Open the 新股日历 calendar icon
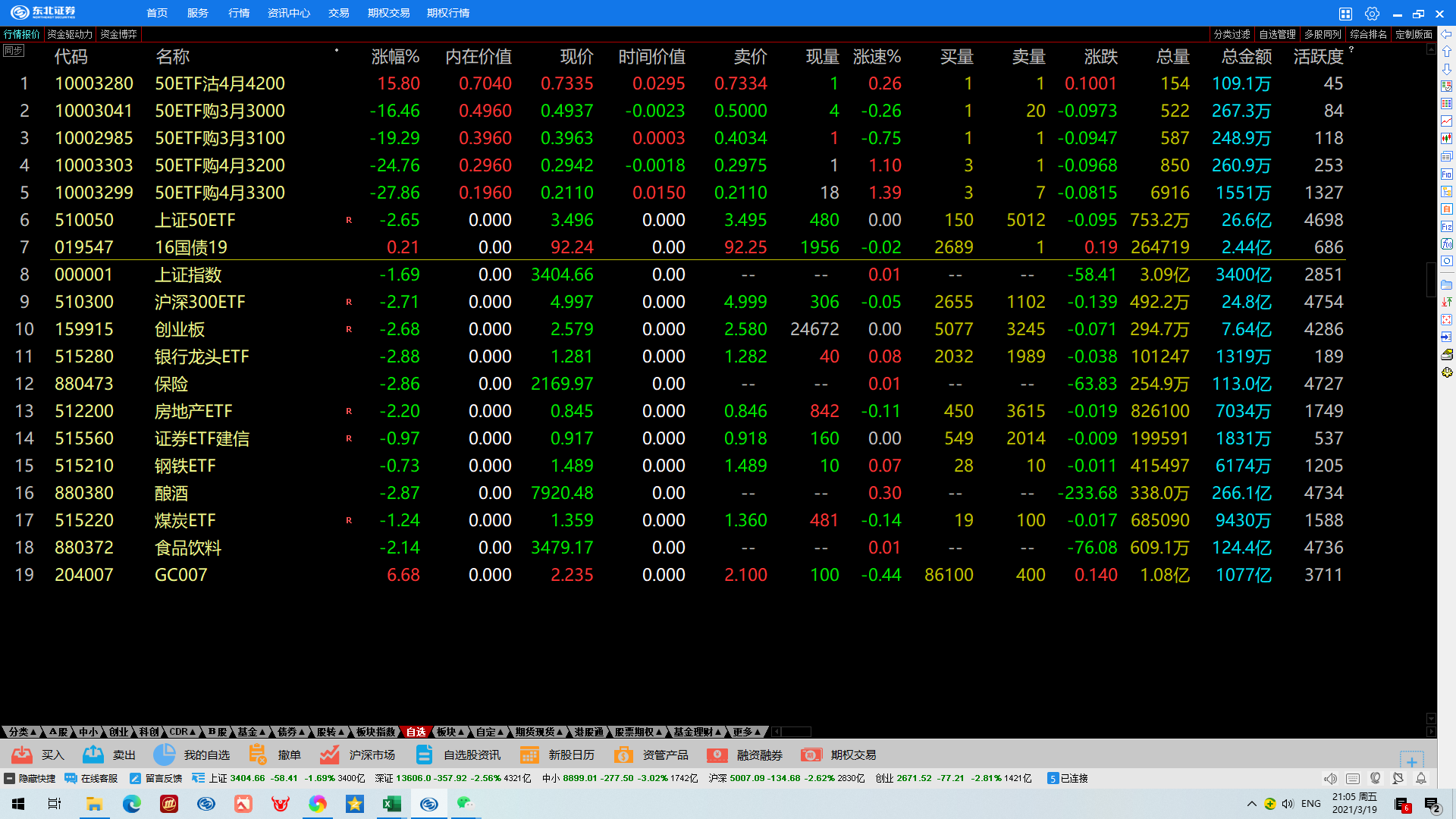Image resolution: width=1456 pixels, height=819 pixels. click(x=529, y=755)
